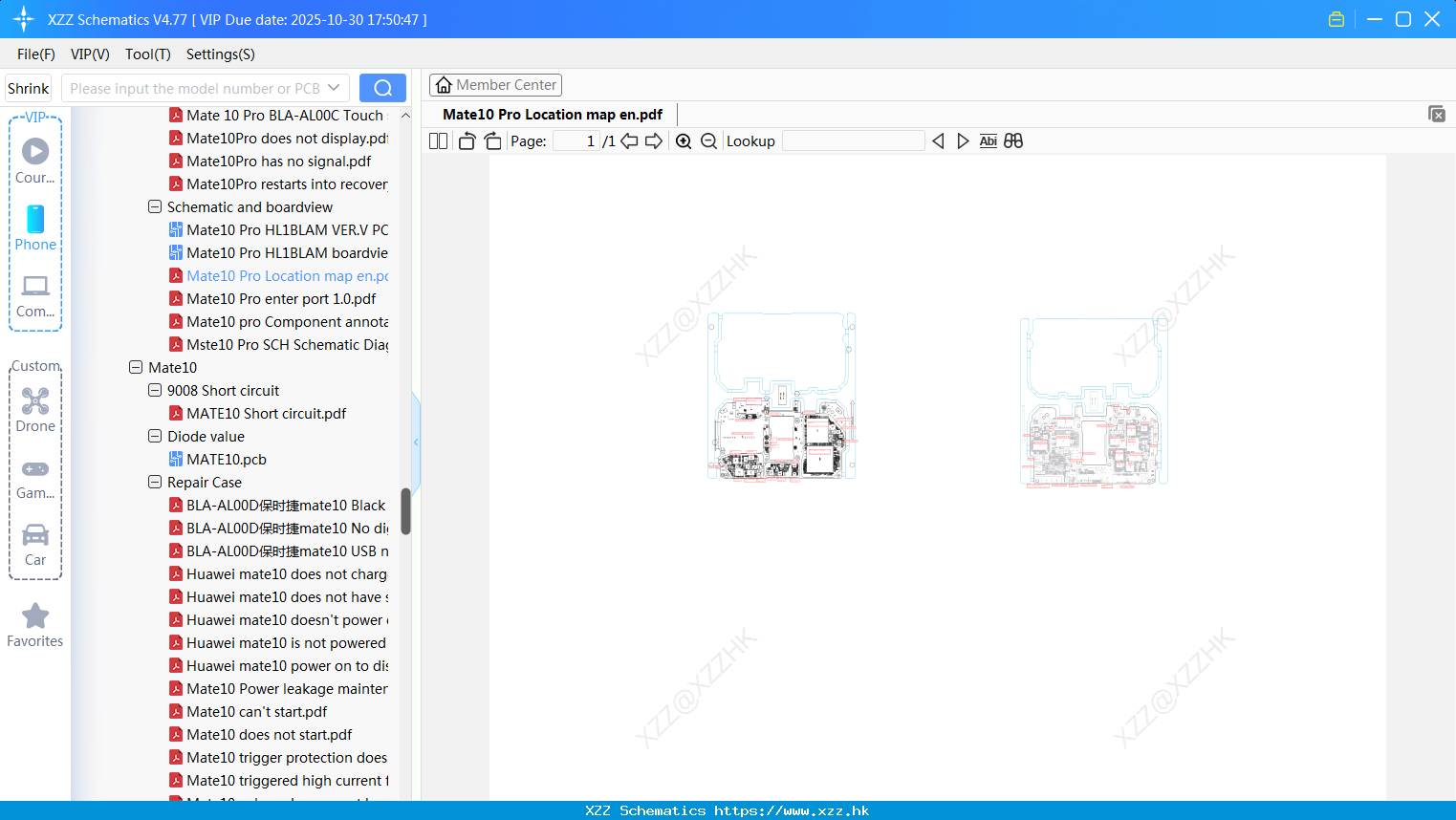Toggle the Abi text match option
1456x820 pixels.
[x=988, y=140]
